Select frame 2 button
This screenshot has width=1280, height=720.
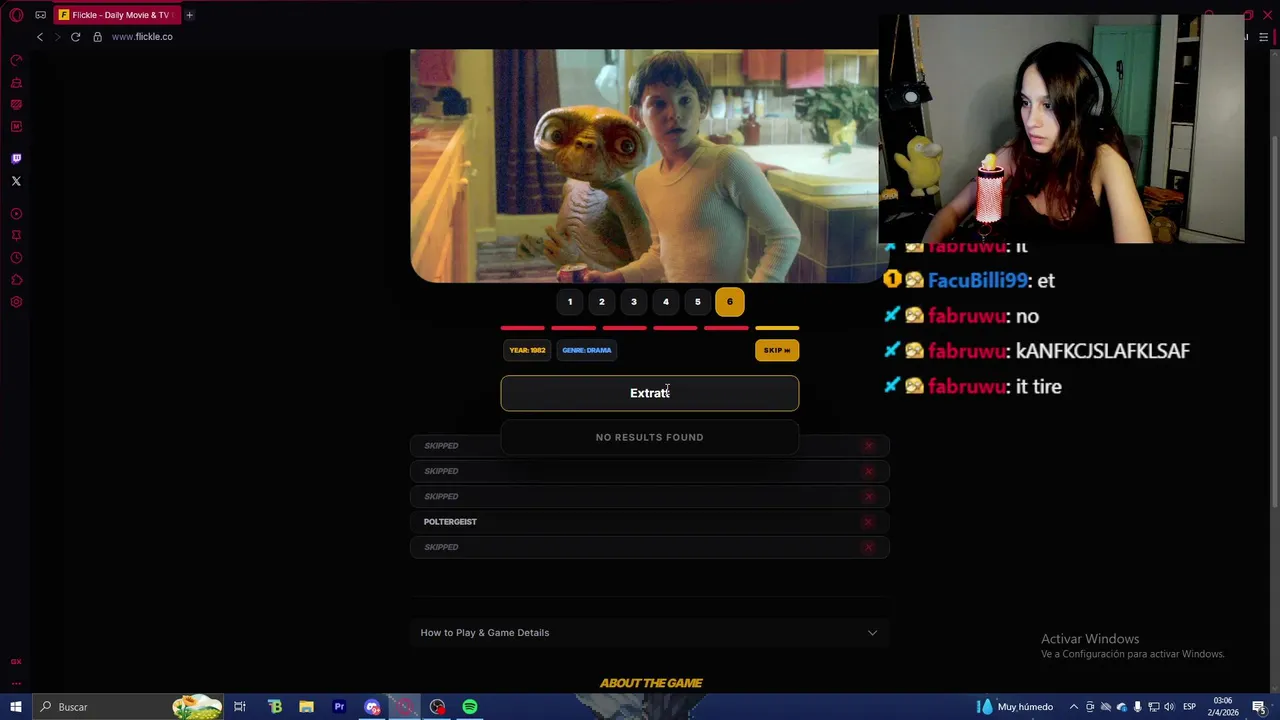602,302
